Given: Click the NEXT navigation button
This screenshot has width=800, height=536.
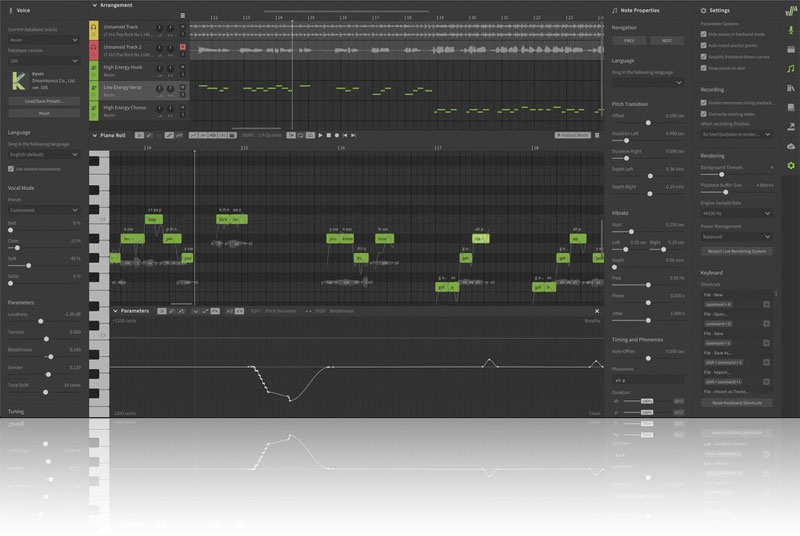Looking at the screenshot, I should 667,41.
